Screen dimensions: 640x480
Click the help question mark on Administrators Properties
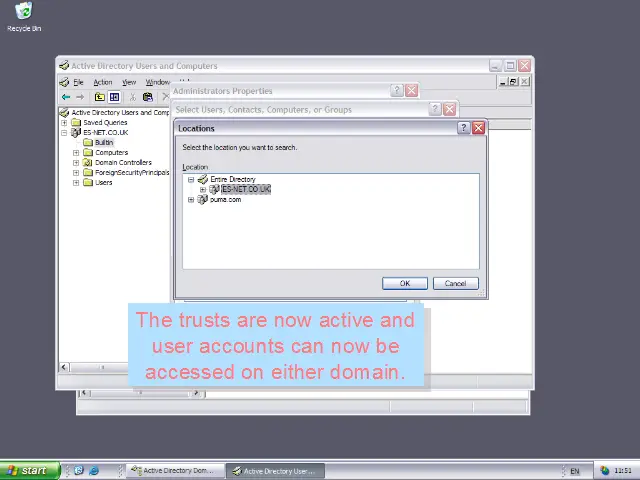[397, 90]
